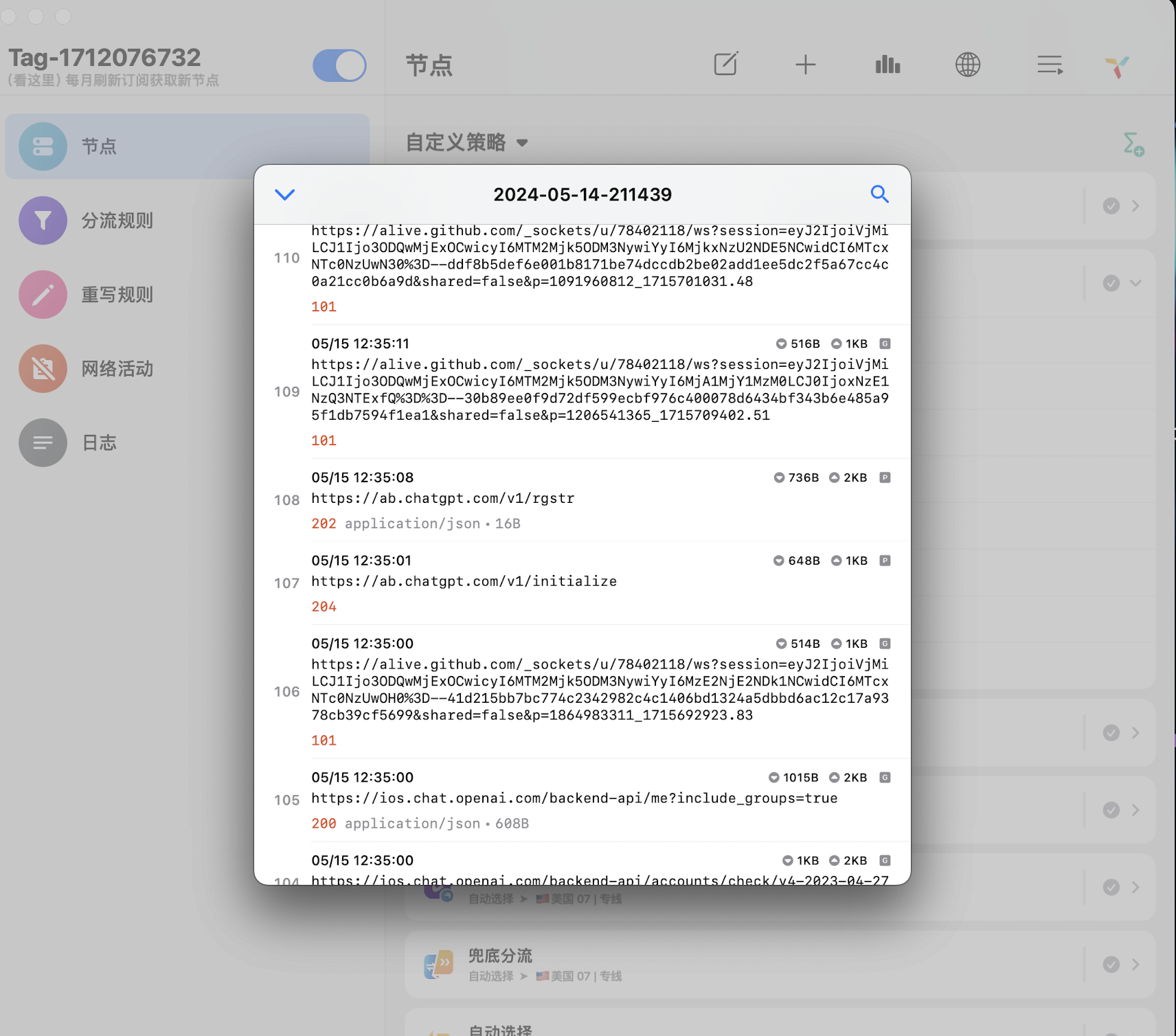This screenshot has height=1036, width=1176.
Task: Open the 自定义策略 dropdown
Action: (467, 143)
